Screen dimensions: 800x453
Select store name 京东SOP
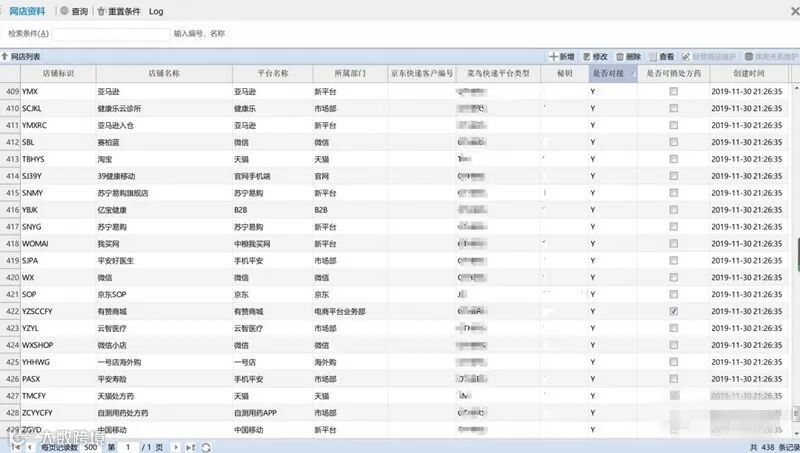112,294
